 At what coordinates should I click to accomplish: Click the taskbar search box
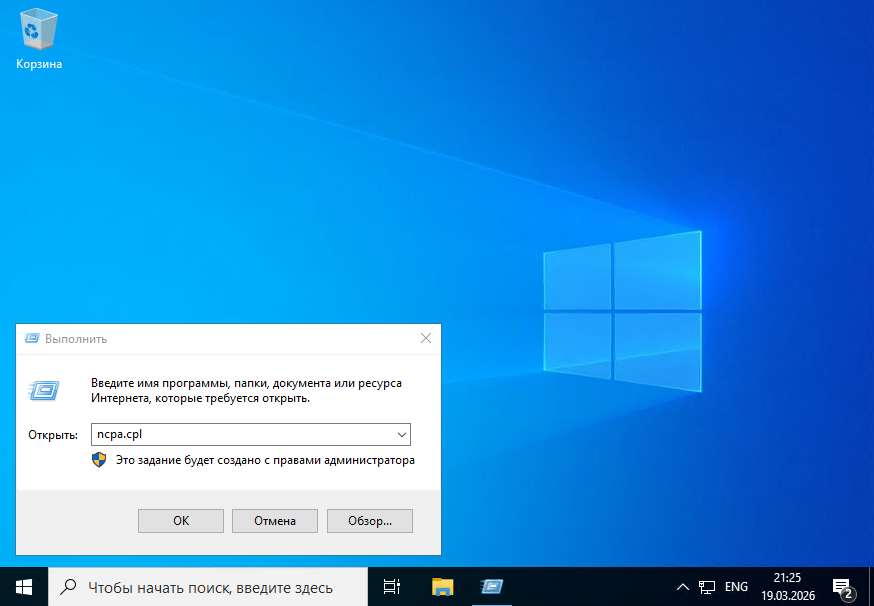tap(210, 587)
